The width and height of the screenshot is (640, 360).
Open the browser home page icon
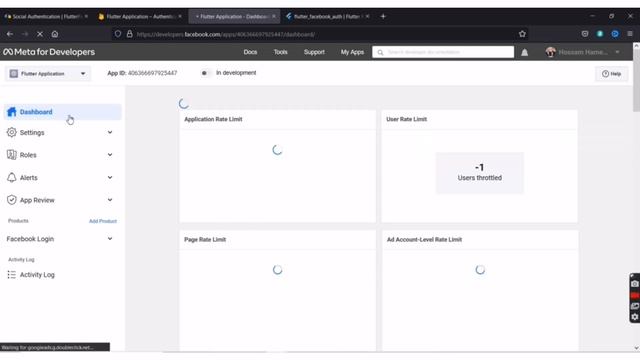click(x=55, y=34)
